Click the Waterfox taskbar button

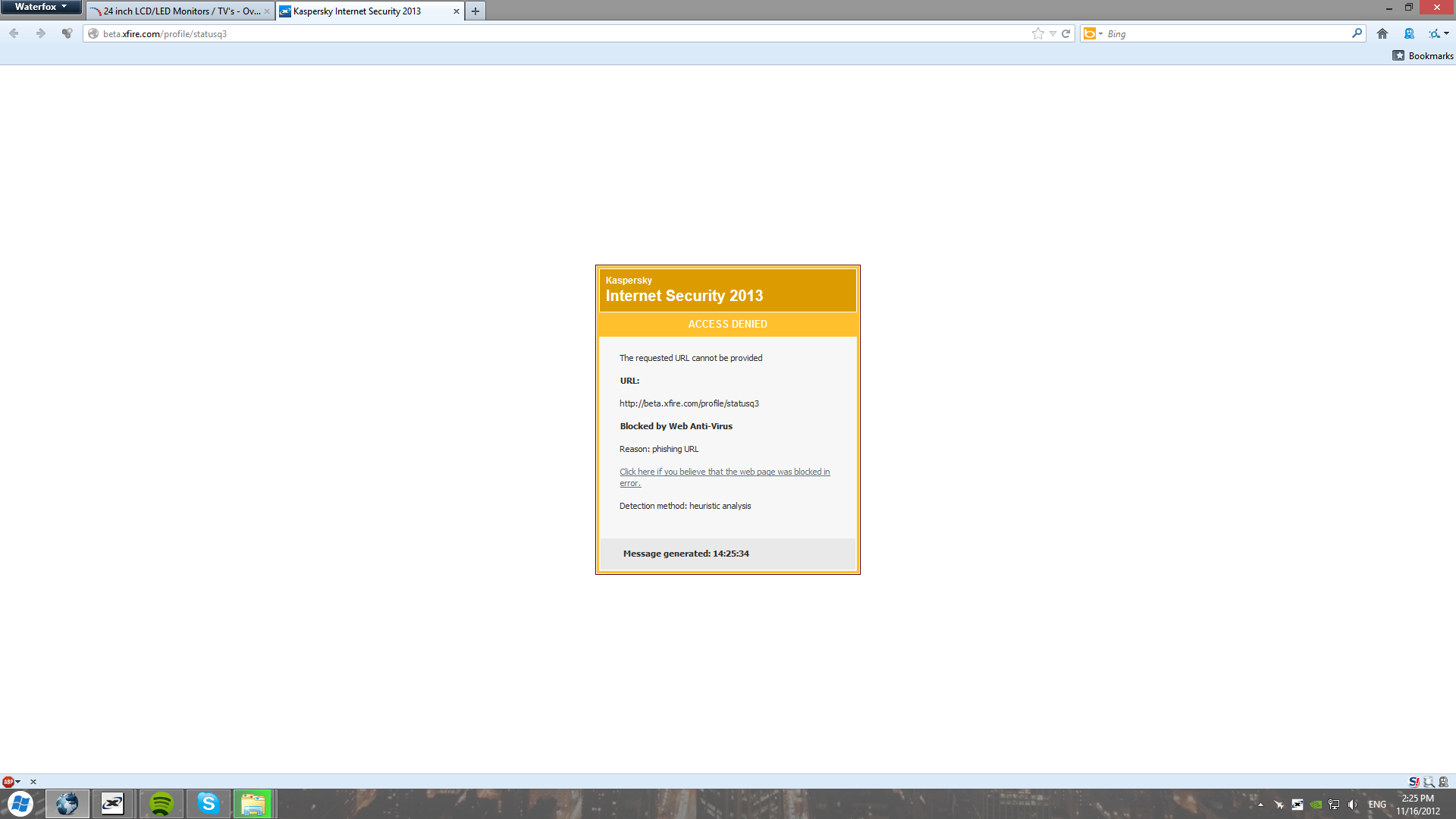(67, 804)
